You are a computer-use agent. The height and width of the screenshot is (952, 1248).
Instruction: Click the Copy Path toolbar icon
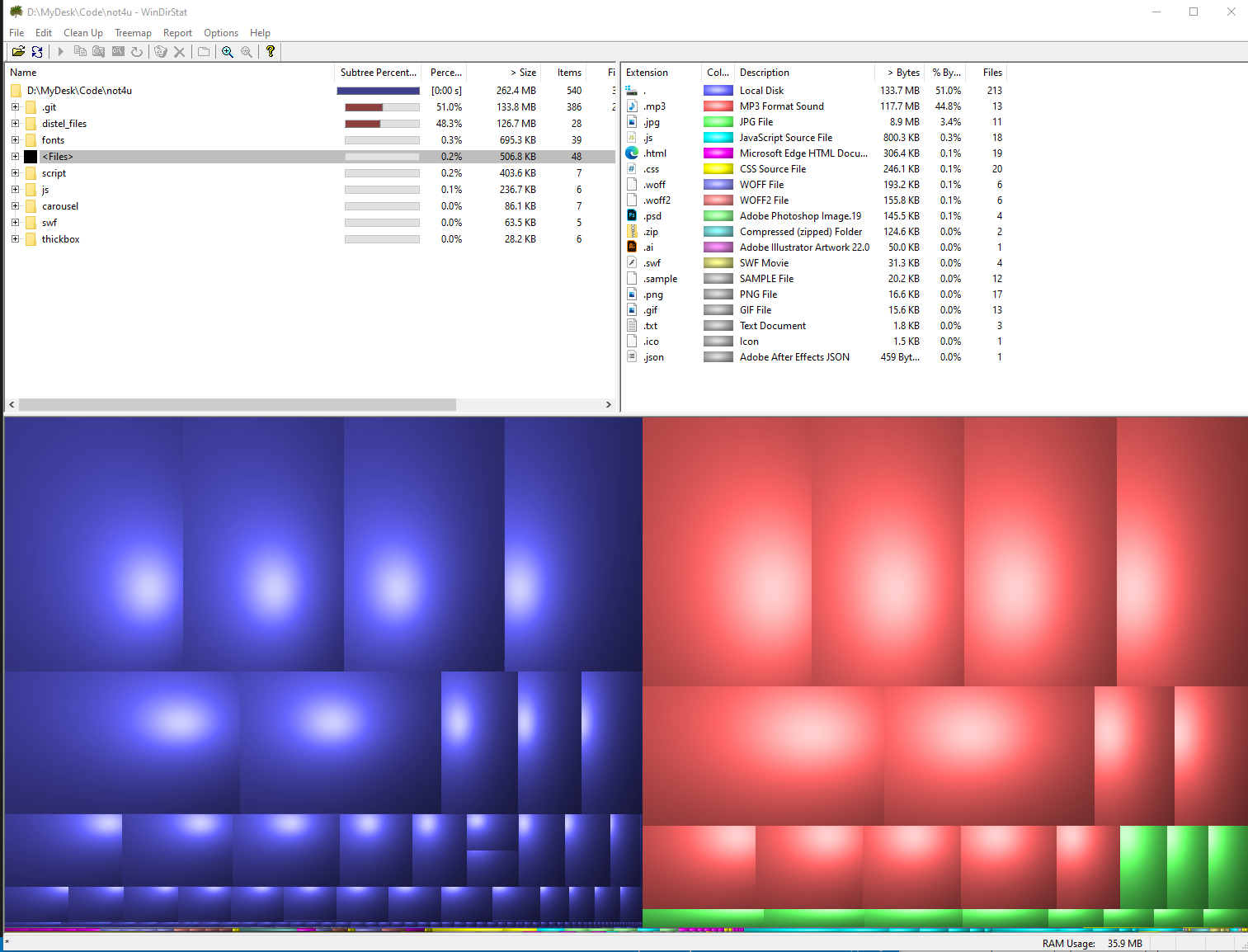[x=80, y=51]
